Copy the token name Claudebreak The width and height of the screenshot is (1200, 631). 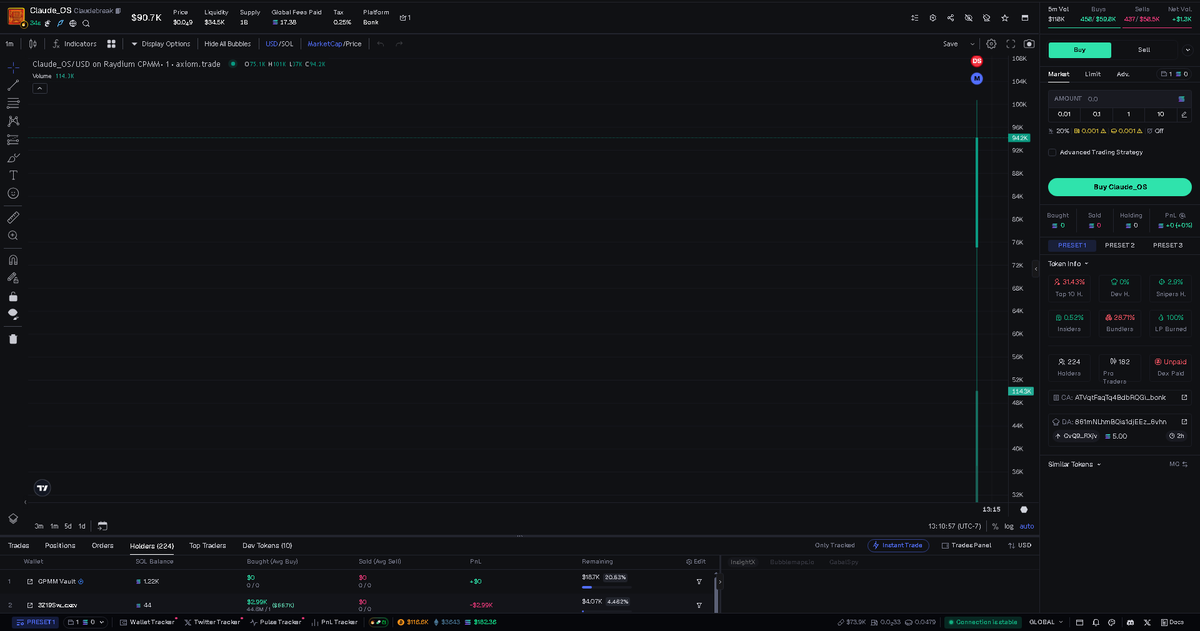(97, 10)
